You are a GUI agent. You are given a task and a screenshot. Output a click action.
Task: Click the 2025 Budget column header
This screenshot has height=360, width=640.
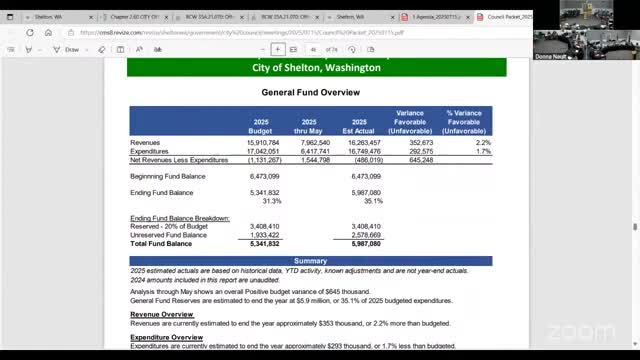(260, 127)
